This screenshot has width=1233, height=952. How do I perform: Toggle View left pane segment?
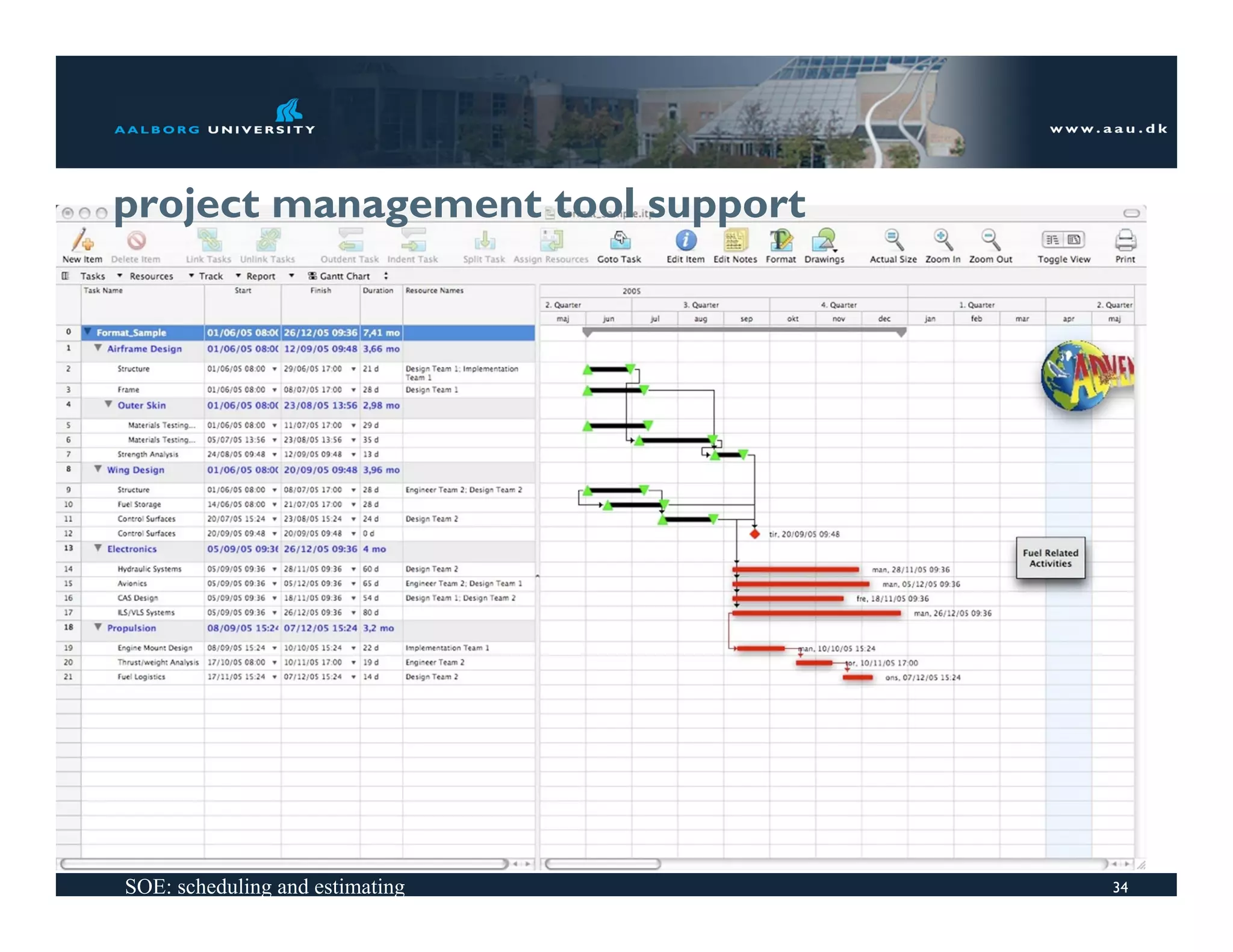1052,240
